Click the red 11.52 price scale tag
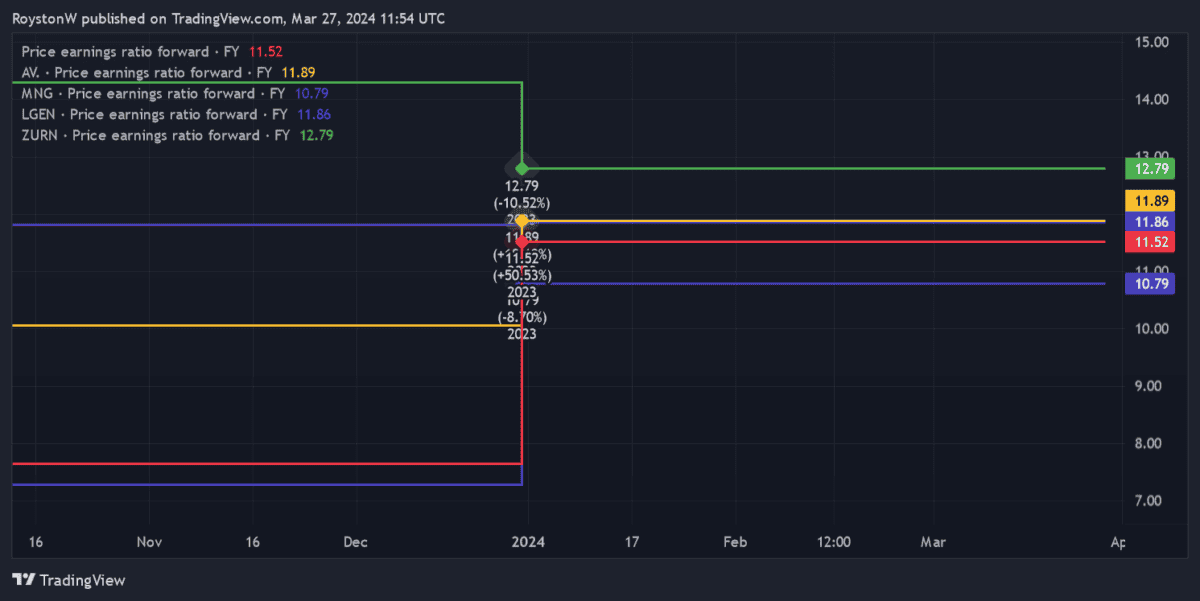This screenshot has width=1200, height=601. pyautogui.click(x=1148, y=242)
